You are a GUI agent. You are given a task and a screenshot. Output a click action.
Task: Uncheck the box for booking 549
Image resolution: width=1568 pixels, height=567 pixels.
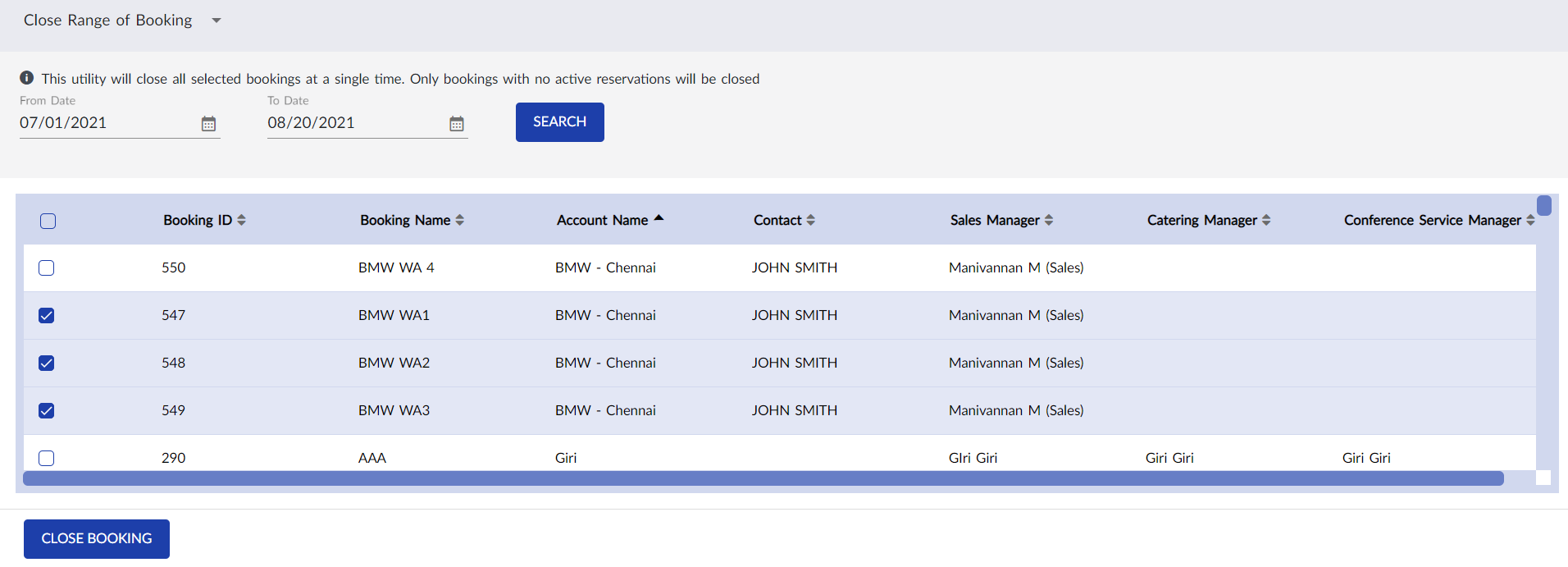coord(47,411)
